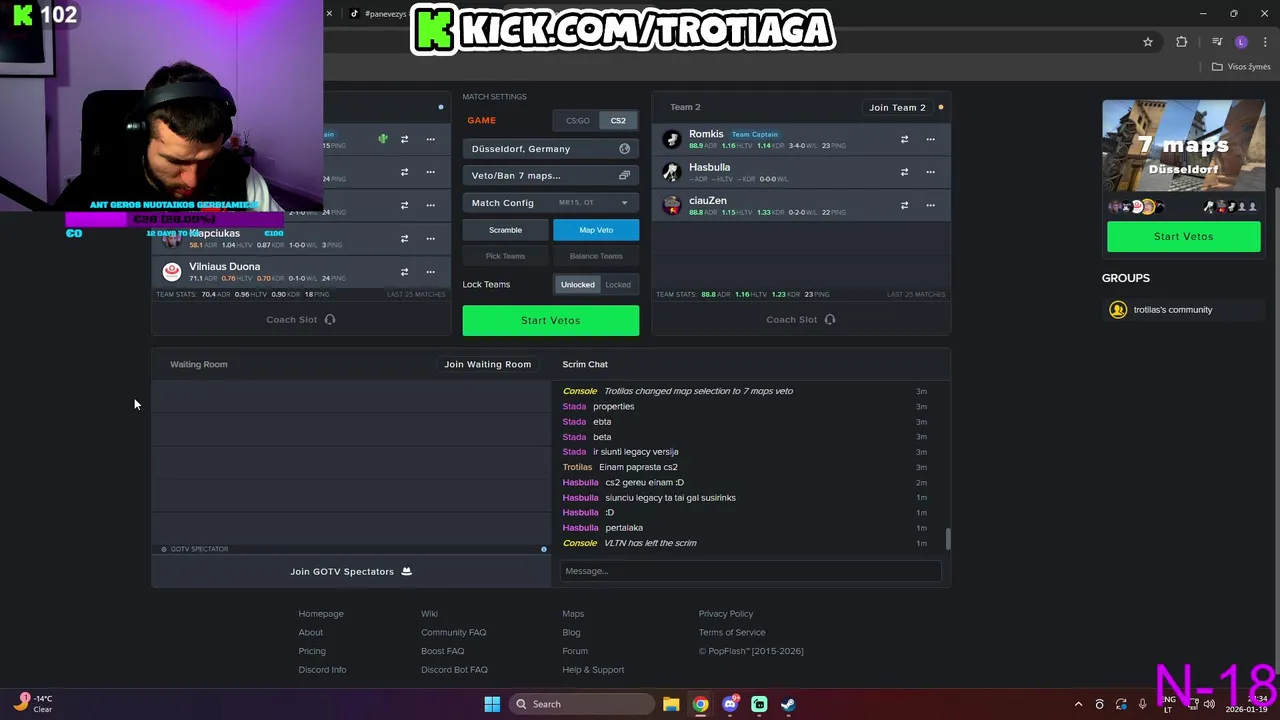This screenshot has height=720, width=1280.
Task: Open Vilniaus Duona's options menu
Action: tap(430, 272)
